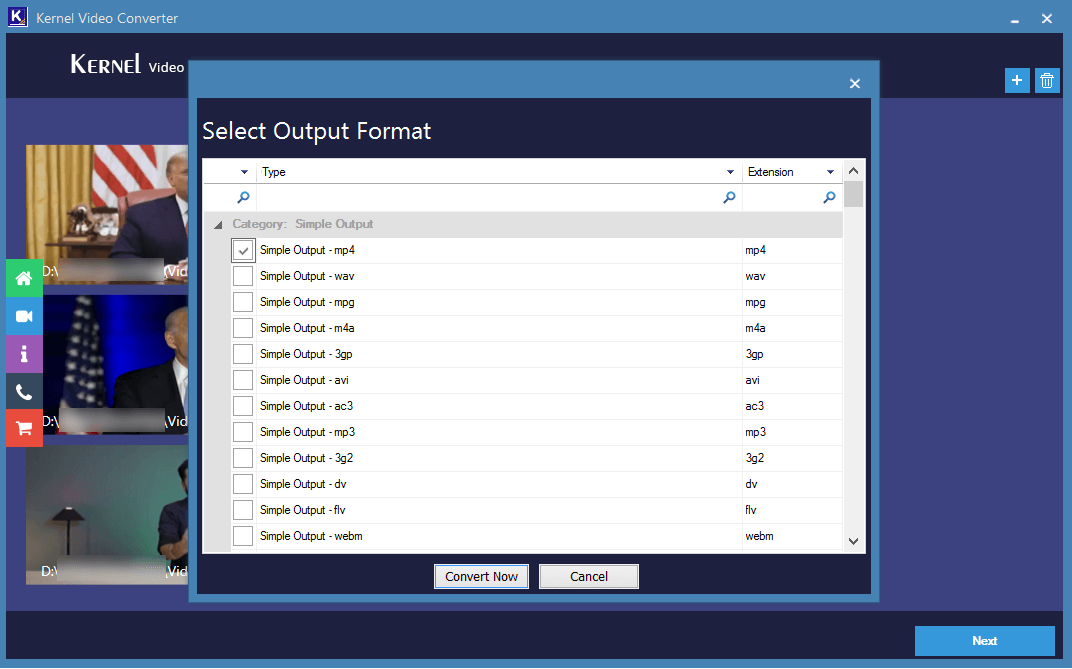Open the Type column filter dropdown
Image resolution: width=1072 pixels, height=669 pixels.
pos(730,172)
